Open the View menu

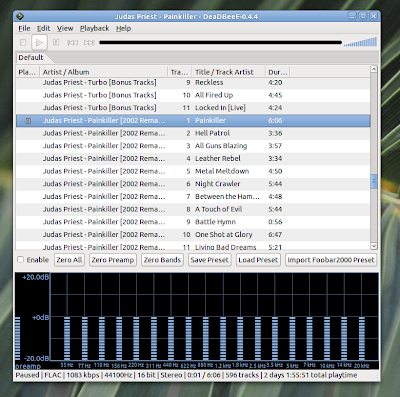pos(65,28)
